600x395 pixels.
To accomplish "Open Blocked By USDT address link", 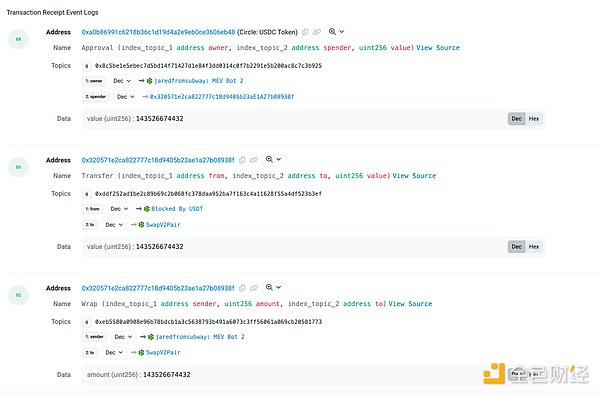I will click(177, 209).
